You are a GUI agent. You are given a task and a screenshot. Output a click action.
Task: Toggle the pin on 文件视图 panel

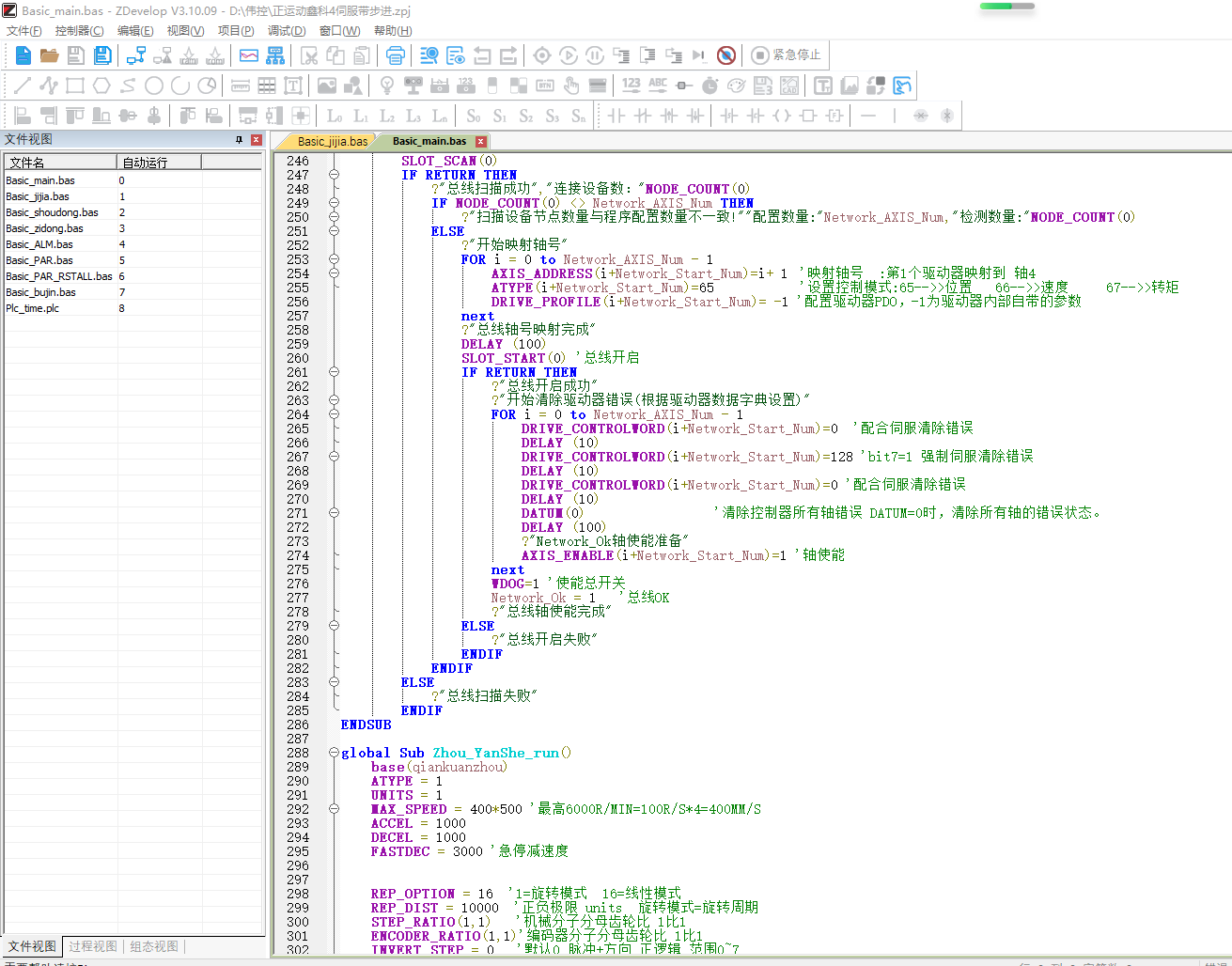pos(239,139)
